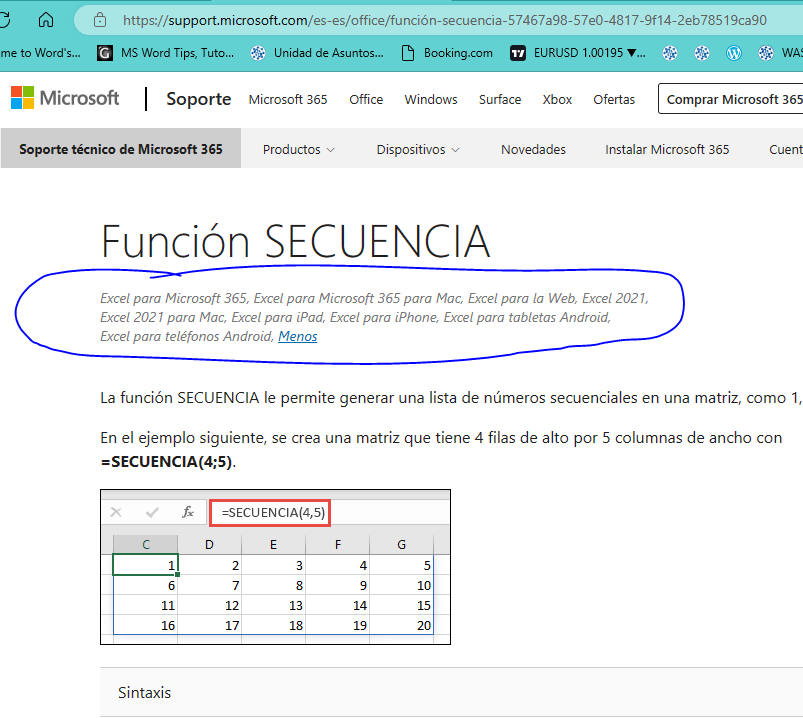Viewport: 803px width, 718px height.
Task: Open MS Word Tips bookmark
Action: (x=165, y=53)
